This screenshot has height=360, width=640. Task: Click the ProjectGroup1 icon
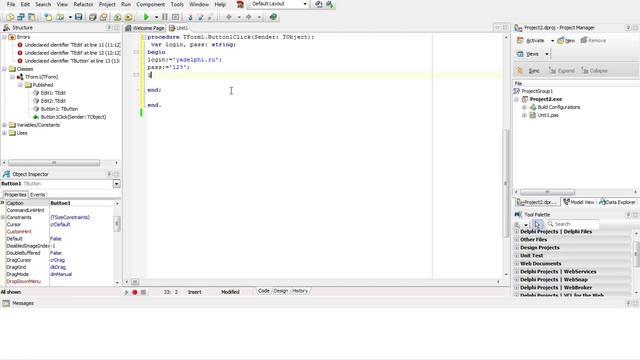[517, 91]
